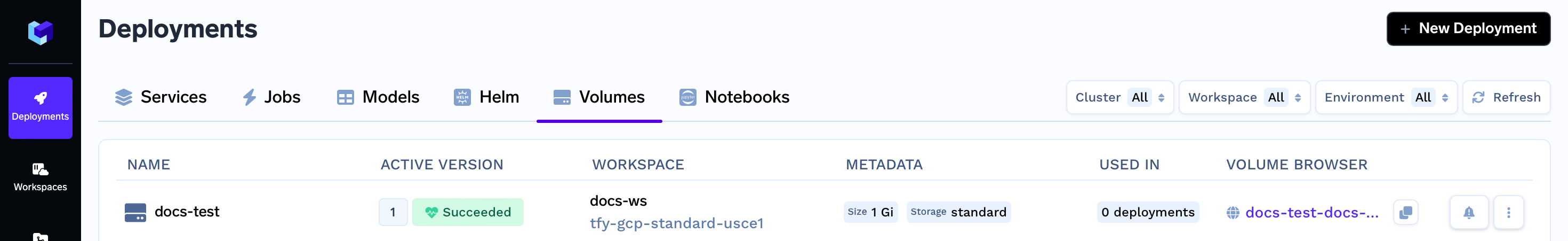Screen dimensions: 1568x241
Task: Click the TrueFoundry cube logo
Action: pos(40,33)
